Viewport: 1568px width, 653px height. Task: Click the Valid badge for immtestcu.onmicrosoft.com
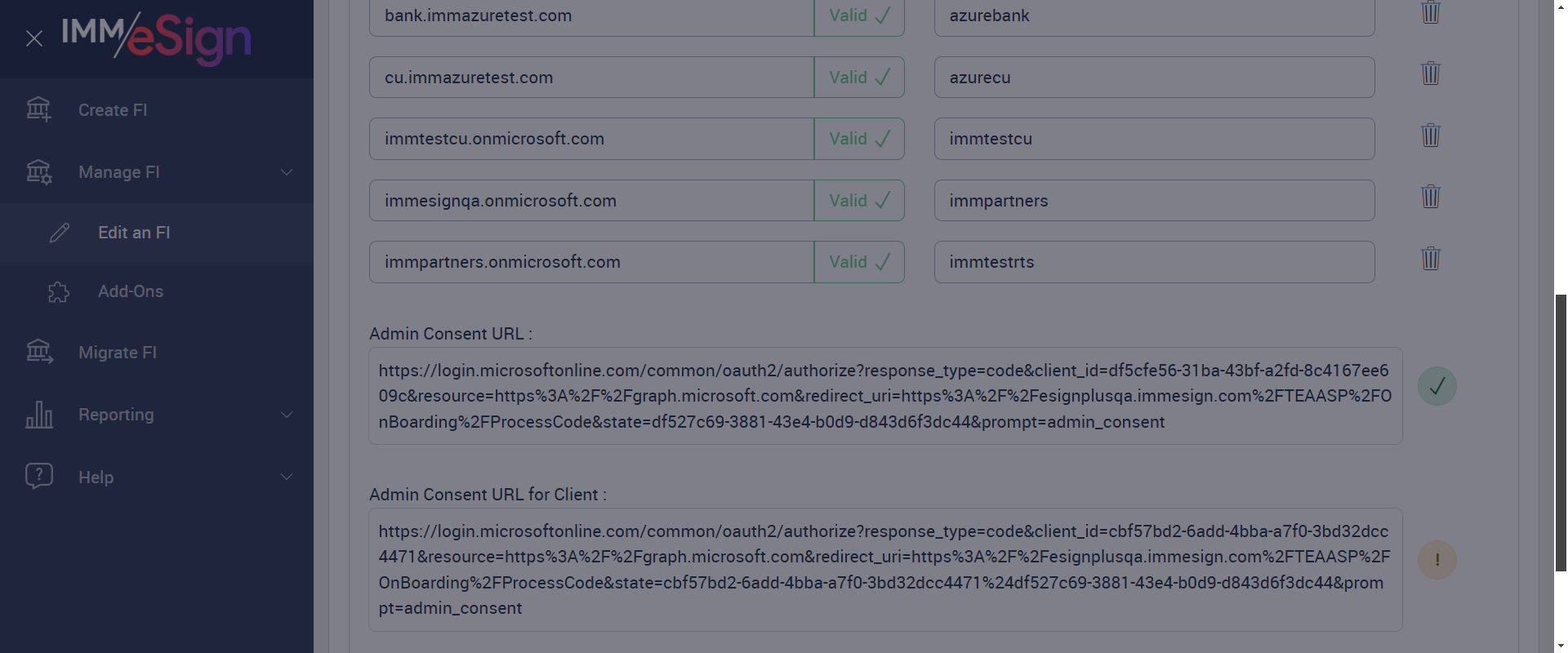point(859,139)
